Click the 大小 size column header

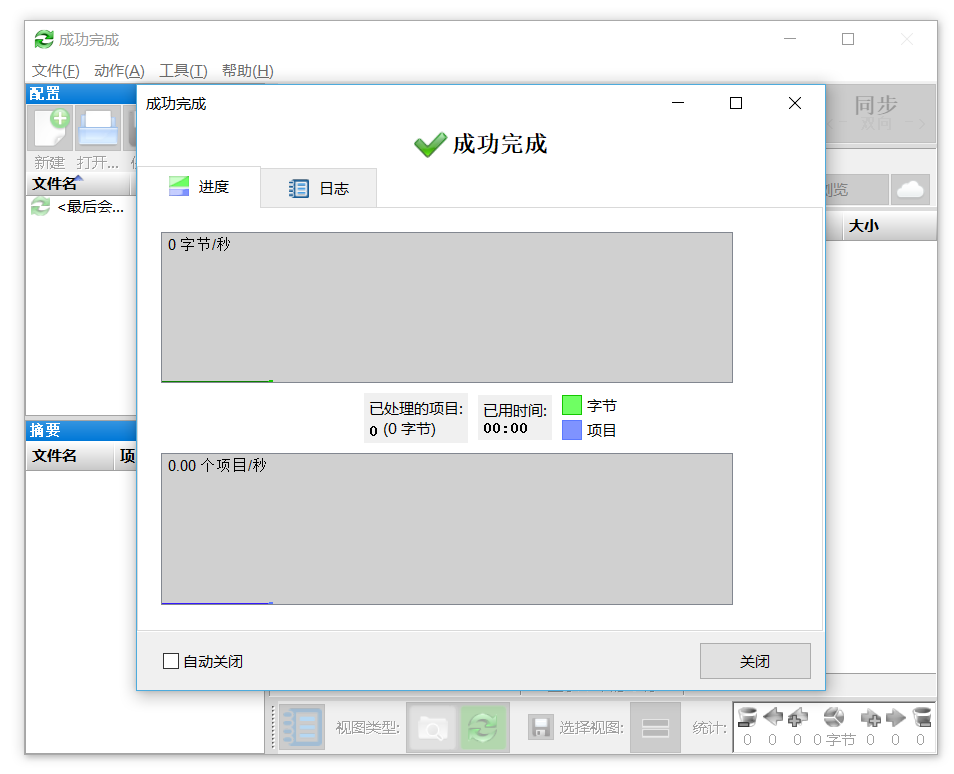click(889, 226)
